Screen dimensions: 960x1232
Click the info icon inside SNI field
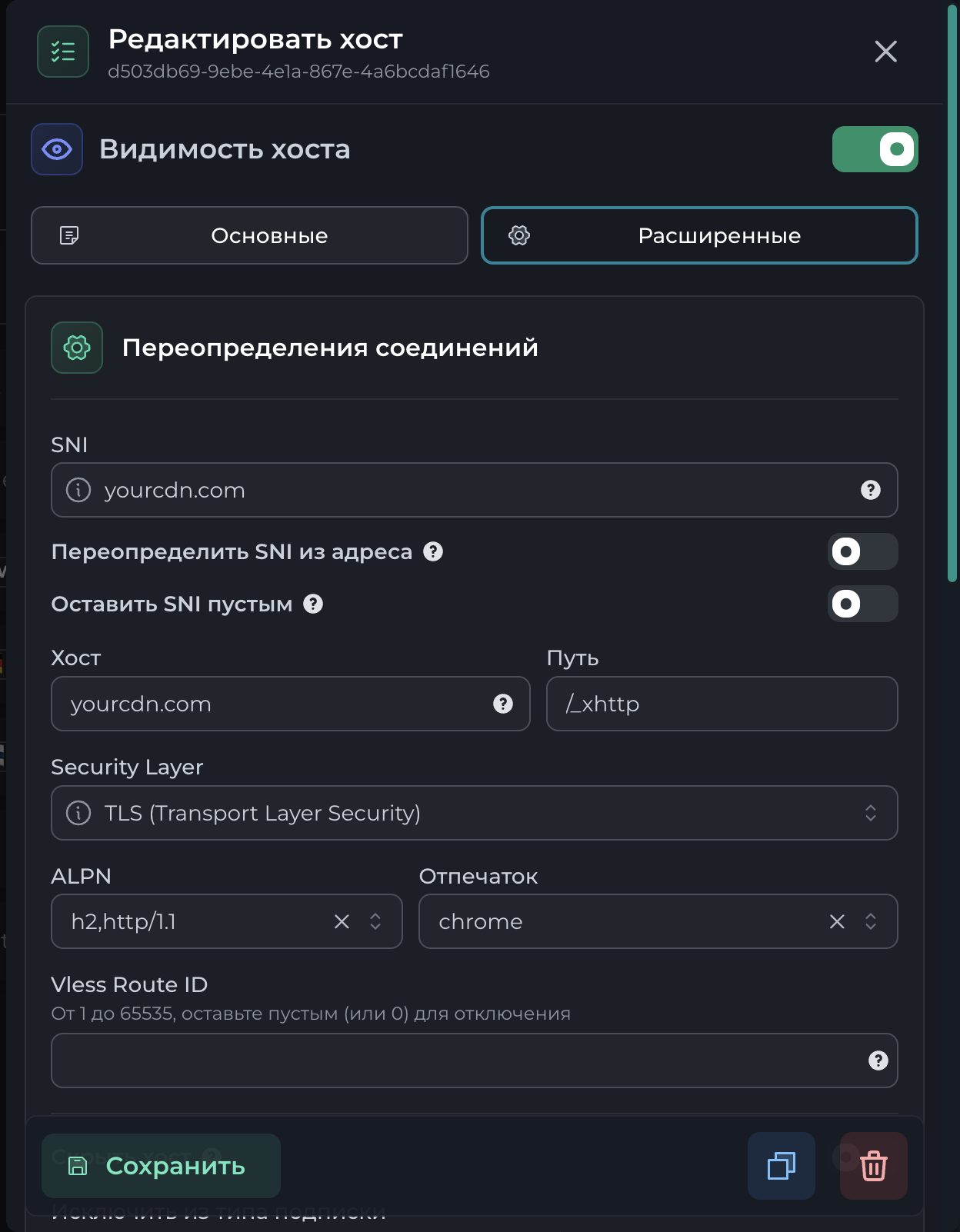pos(78,490)
